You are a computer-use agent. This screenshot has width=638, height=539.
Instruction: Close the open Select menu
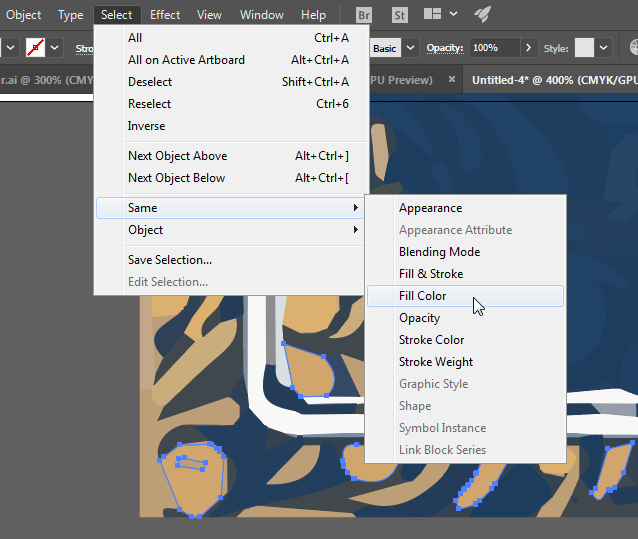(x=116, y=15)
